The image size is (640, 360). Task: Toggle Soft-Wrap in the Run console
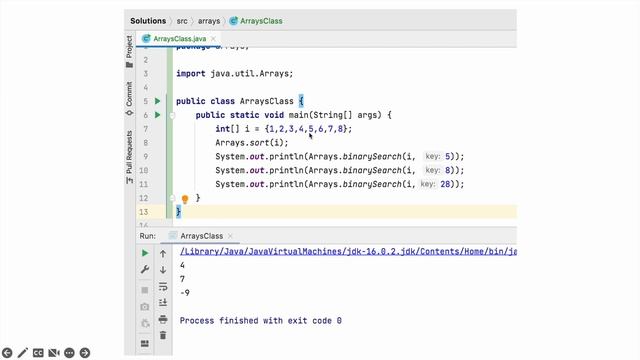pyautogui.click(x=163, y=287)
